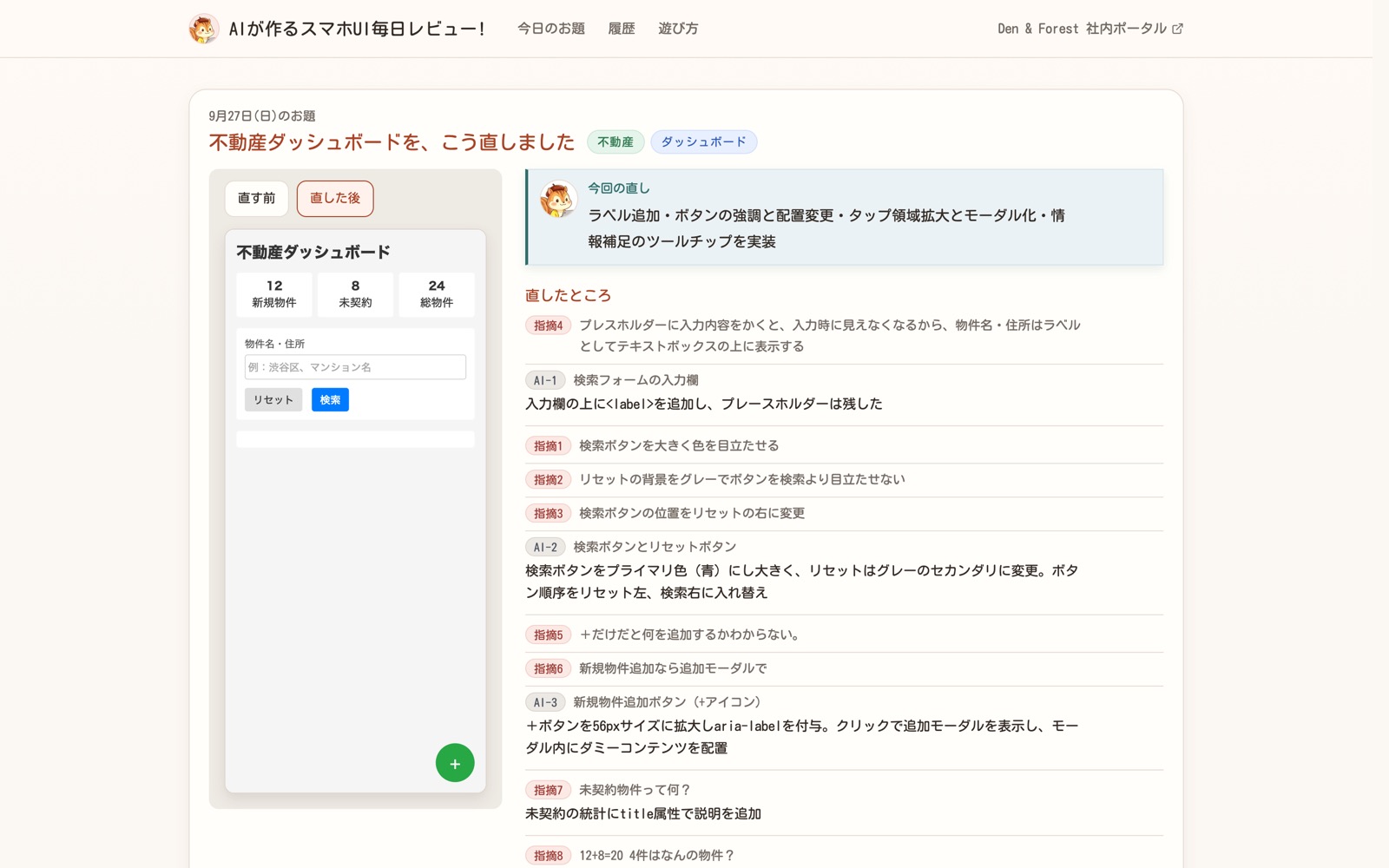The image size is (1389, 868).
Task: Click the 指摘4 badge
Action: tap(549, 325)
